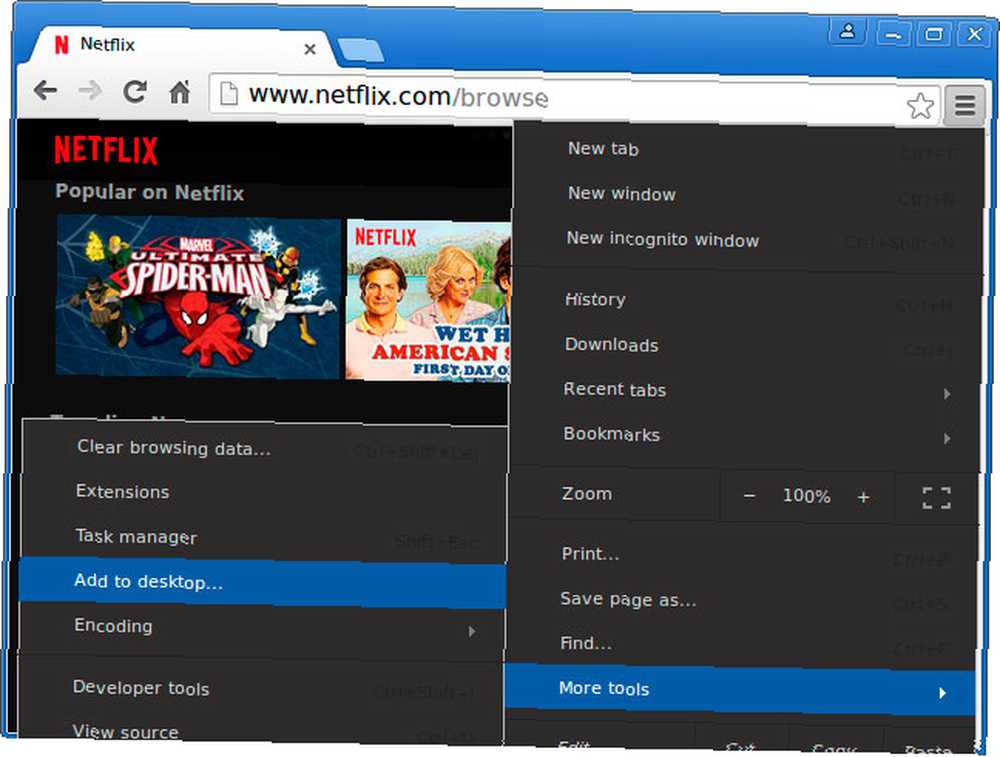Click the Netflix logo on the page

106,150
